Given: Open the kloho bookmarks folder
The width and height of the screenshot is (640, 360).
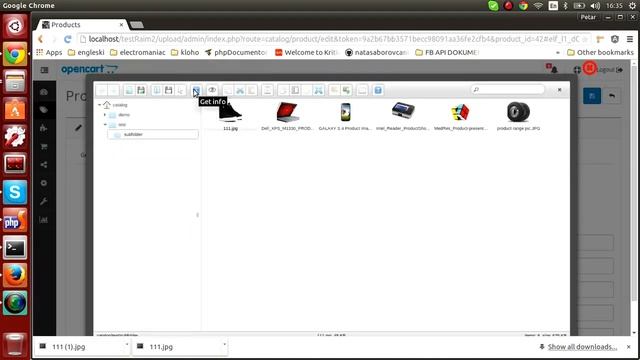Looking at the screenshot, I should (x=185, y=52).
